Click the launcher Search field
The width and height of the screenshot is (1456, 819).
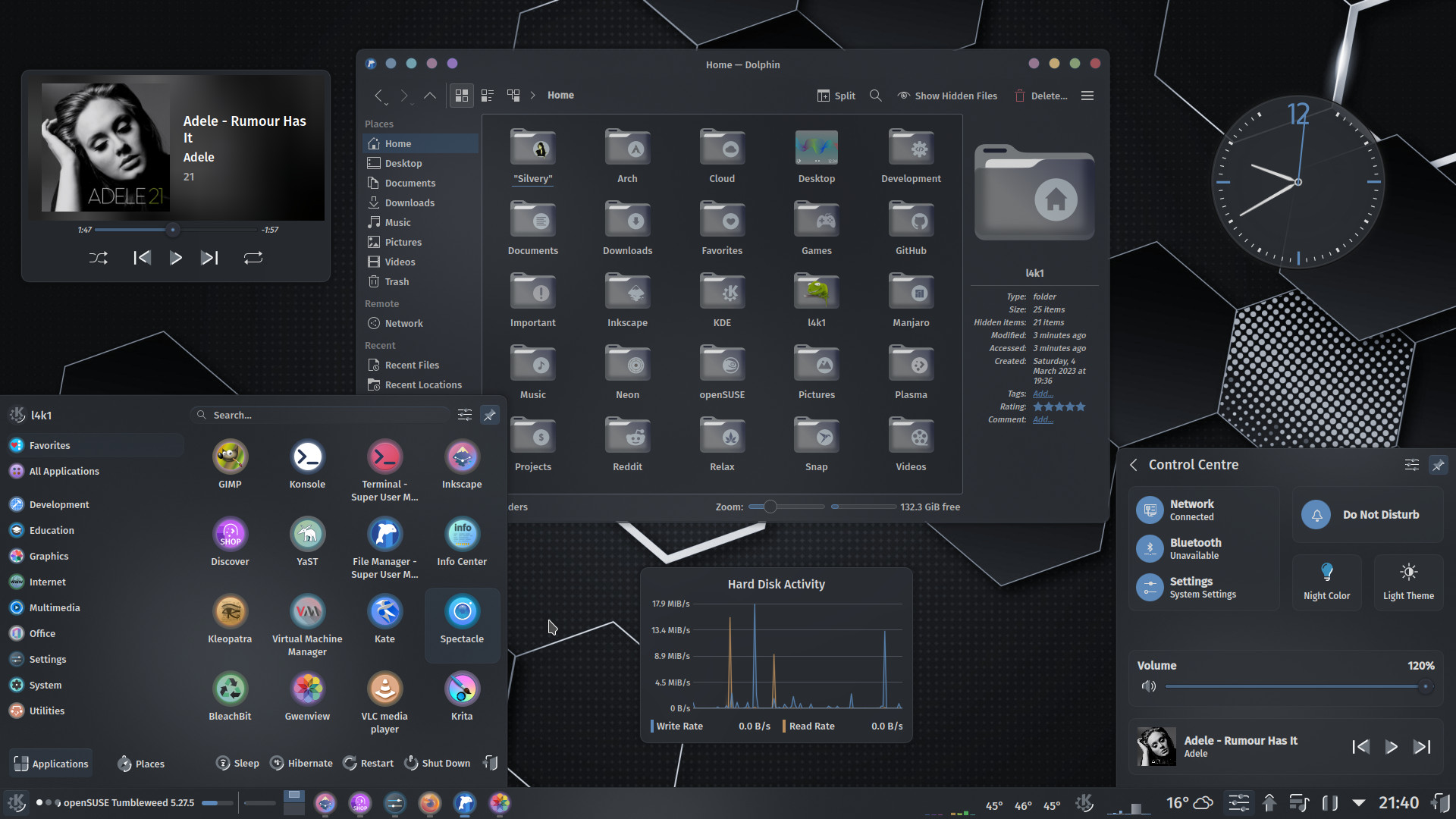320,415
